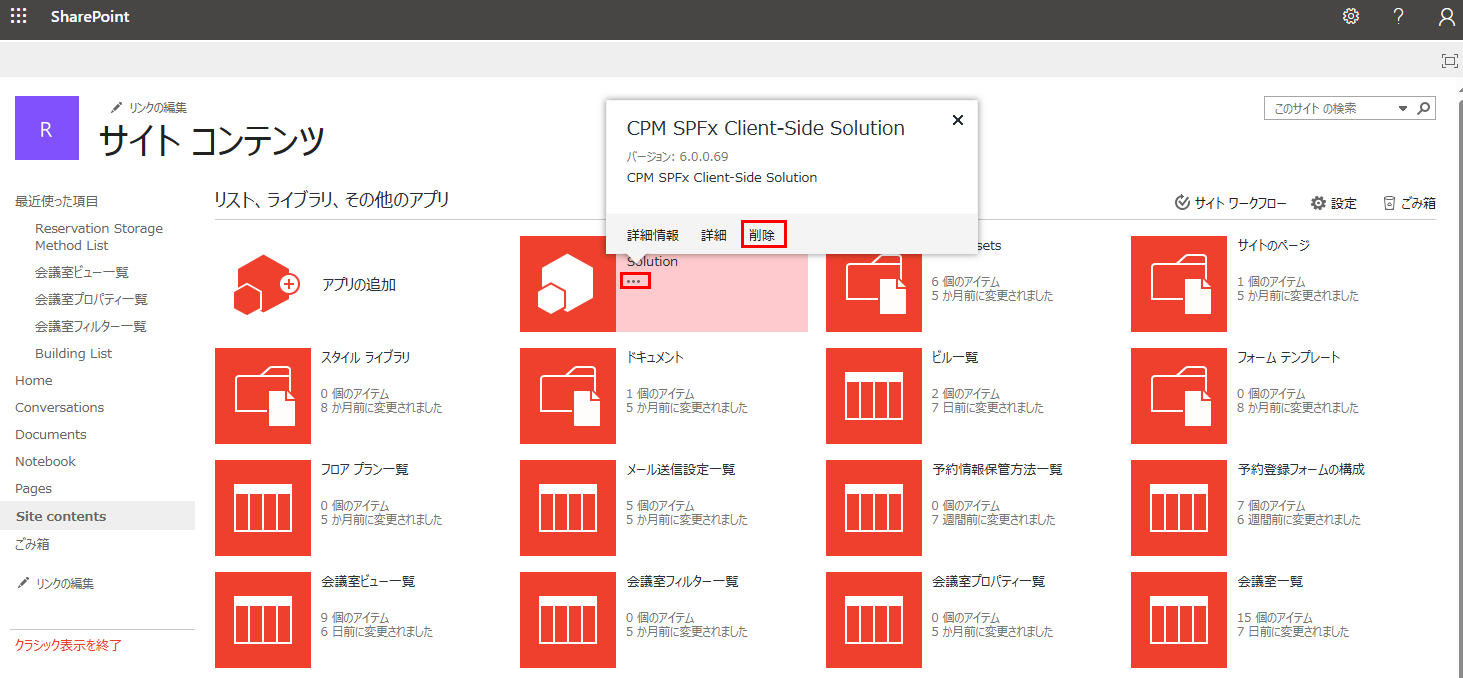This screenshot has width=1463, height=678.
Task: Select Reservation Storage Method List in sidebar
Action: pos(99,237)
